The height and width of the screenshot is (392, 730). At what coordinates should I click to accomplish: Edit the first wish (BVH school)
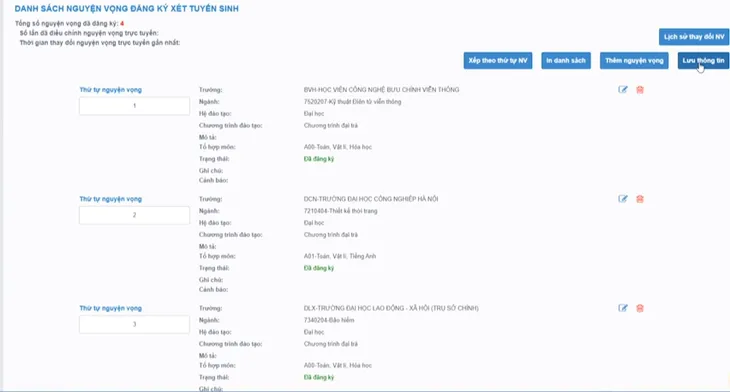[x=622, y=89]
